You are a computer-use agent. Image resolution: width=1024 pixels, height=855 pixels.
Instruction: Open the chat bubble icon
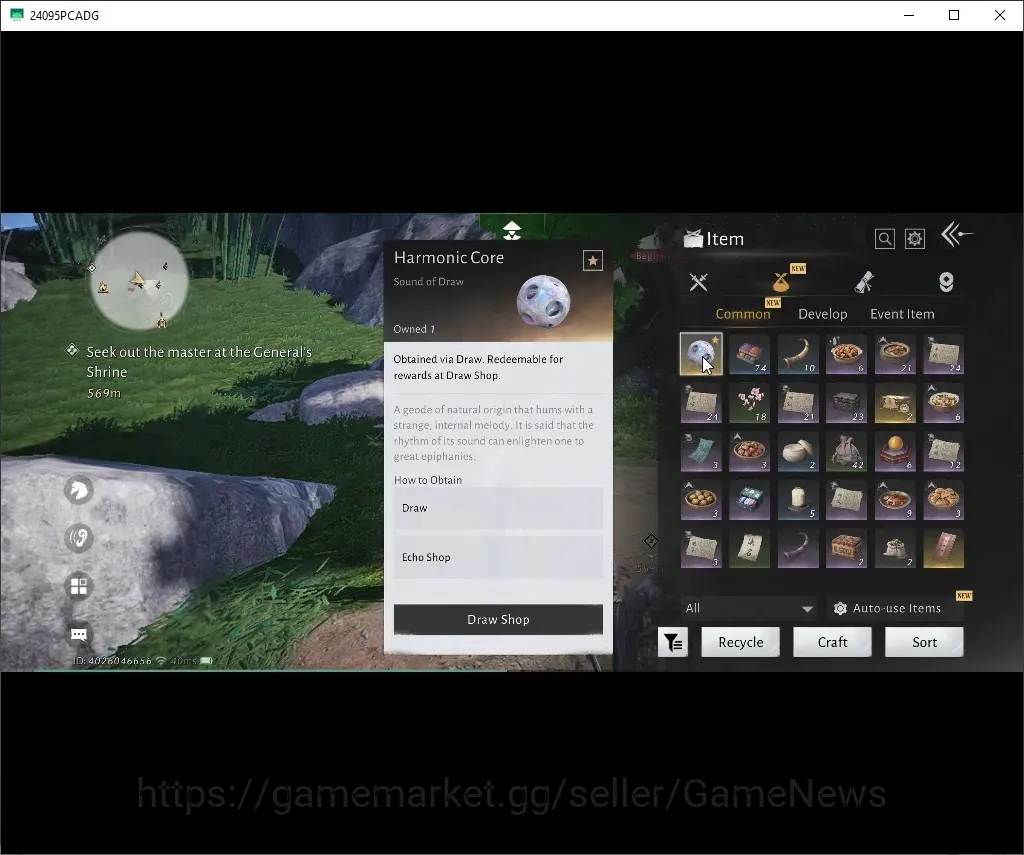[x=78, y=634]
